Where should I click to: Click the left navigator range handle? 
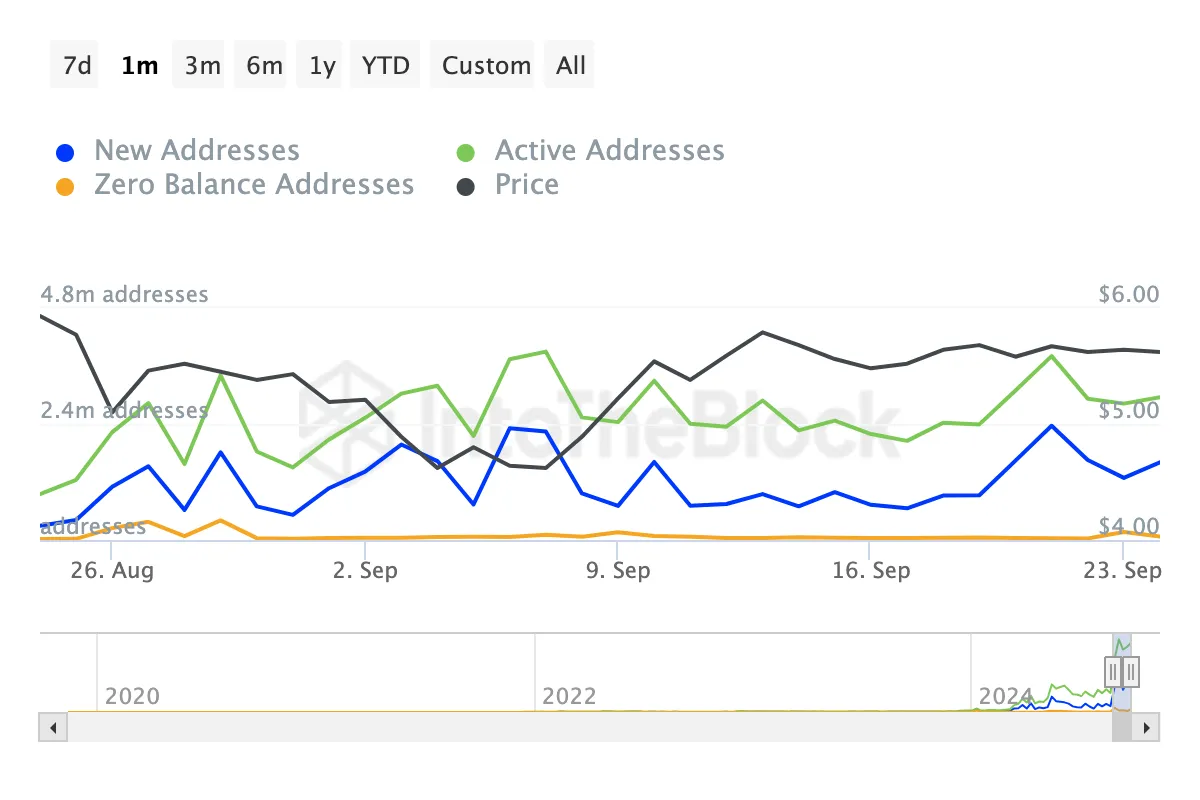click(x=1113, y=670)
